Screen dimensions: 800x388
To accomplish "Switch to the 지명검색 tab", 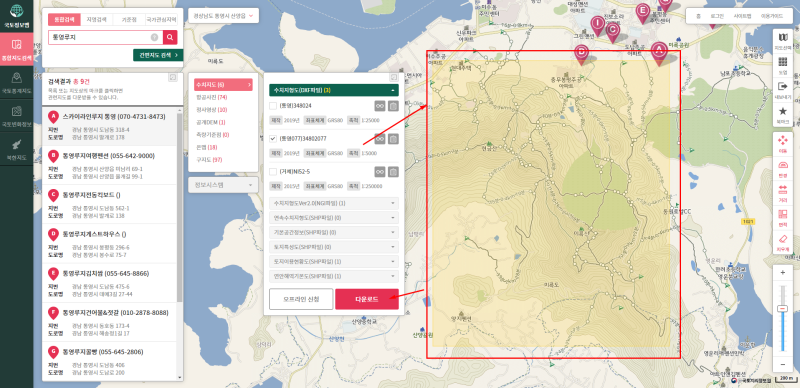I will coord(96,19).
